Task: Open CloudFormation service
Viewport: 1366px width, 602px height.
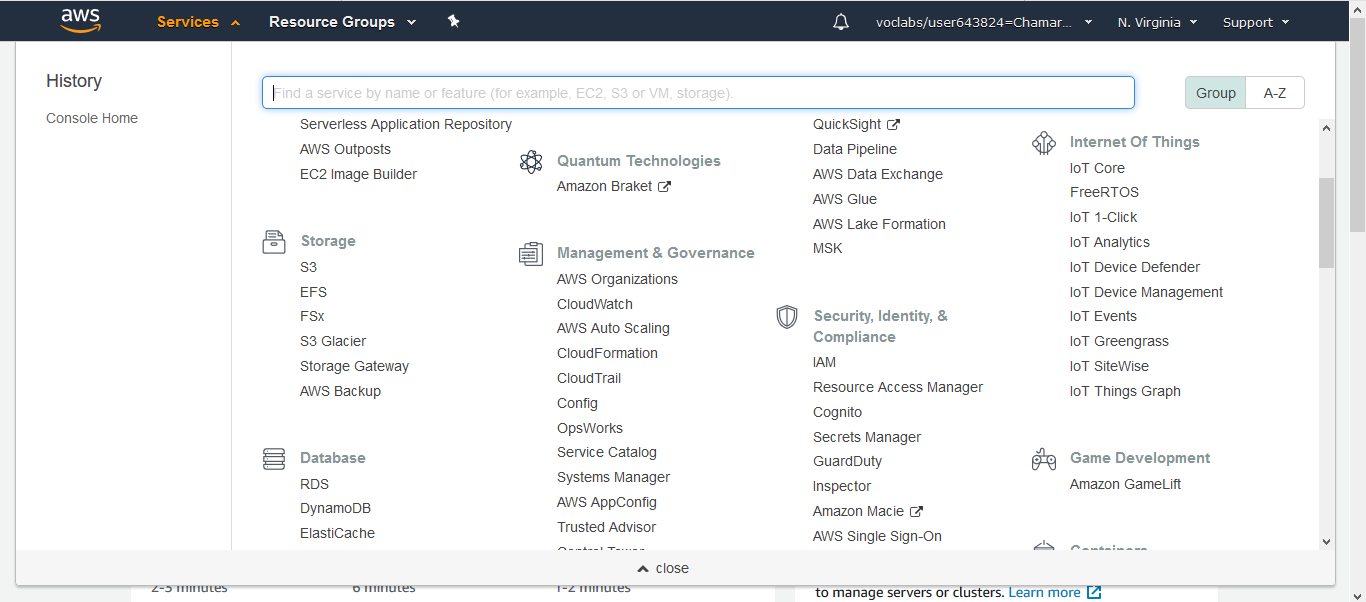Action: point(607,353)
